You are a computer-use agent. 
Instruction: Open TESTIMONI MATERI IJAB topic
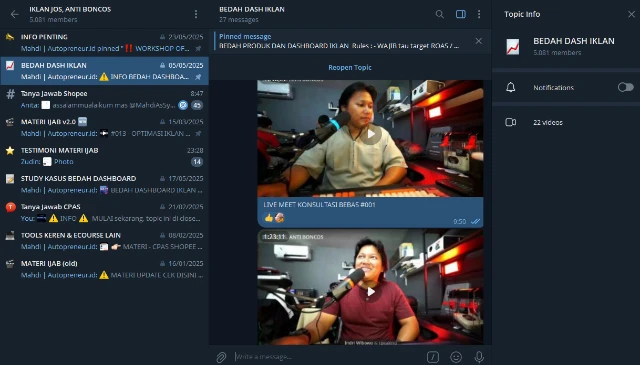tap(104, 156)
